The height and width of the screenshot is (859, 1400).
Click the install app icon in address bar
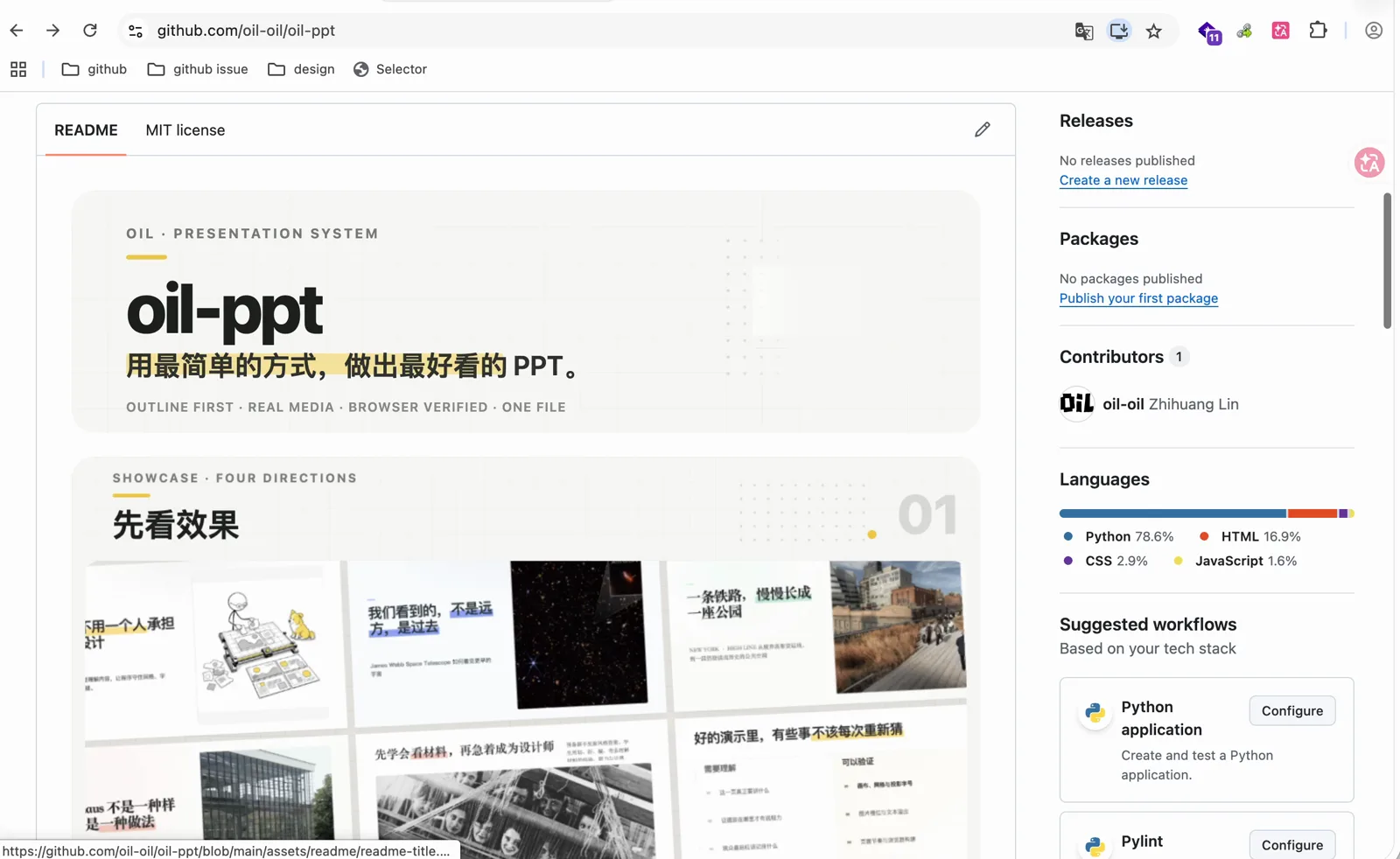1119,31
